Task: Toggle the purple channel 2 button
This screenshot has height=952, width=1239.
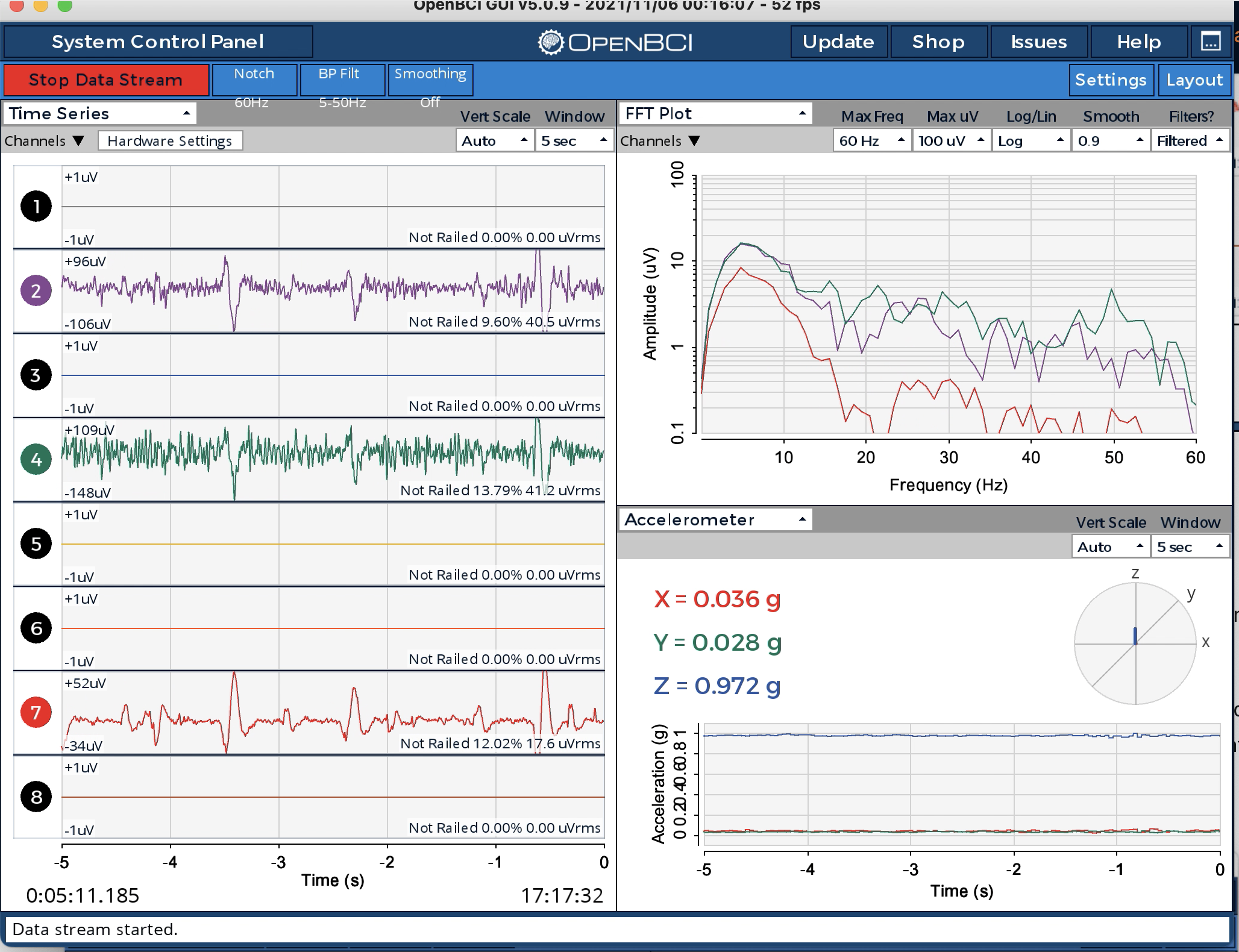Action: [36, 290]
